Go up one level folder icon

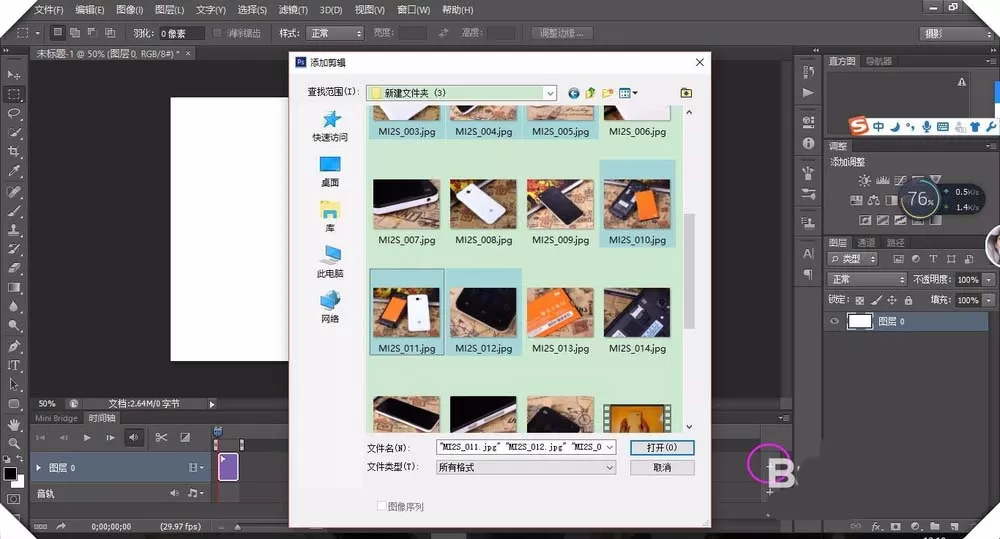point(591,93)
